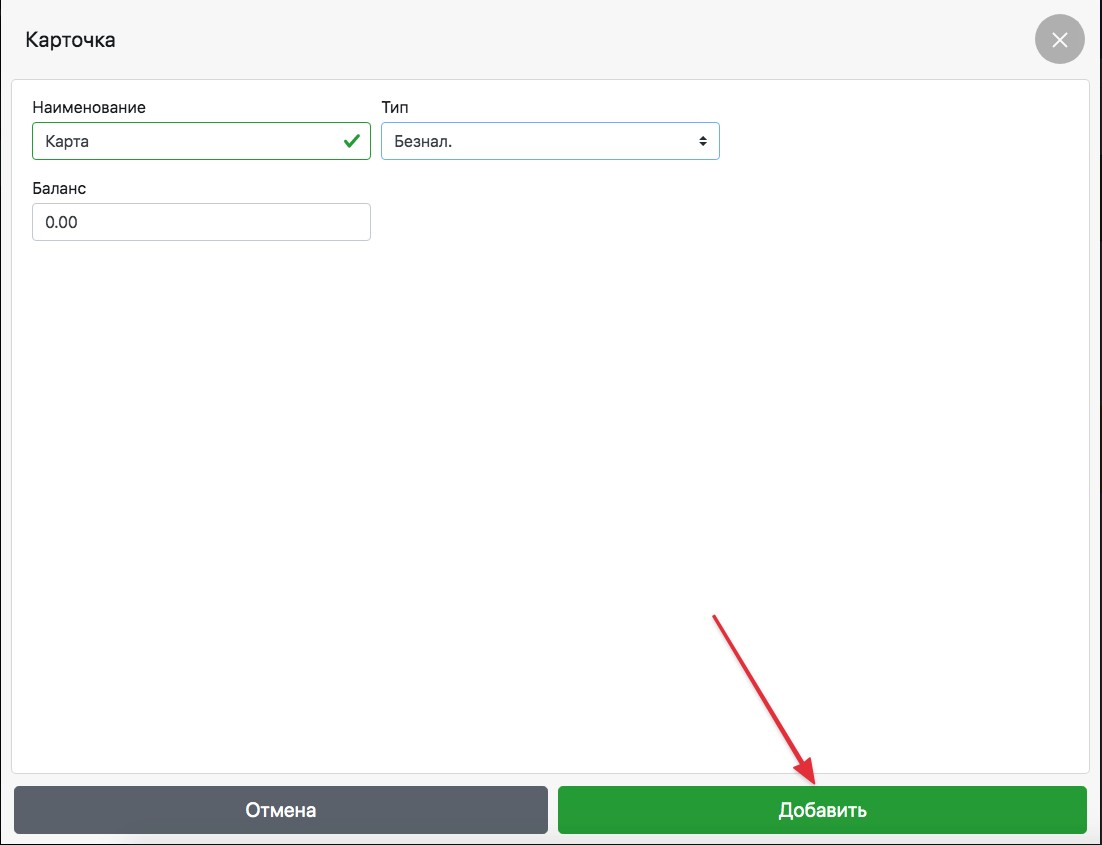The height and width of the screenshot is (845, 1102).
Task: Click the red arrowhead above Добавить
Action: pyautogui.click(x=807, y=771)
